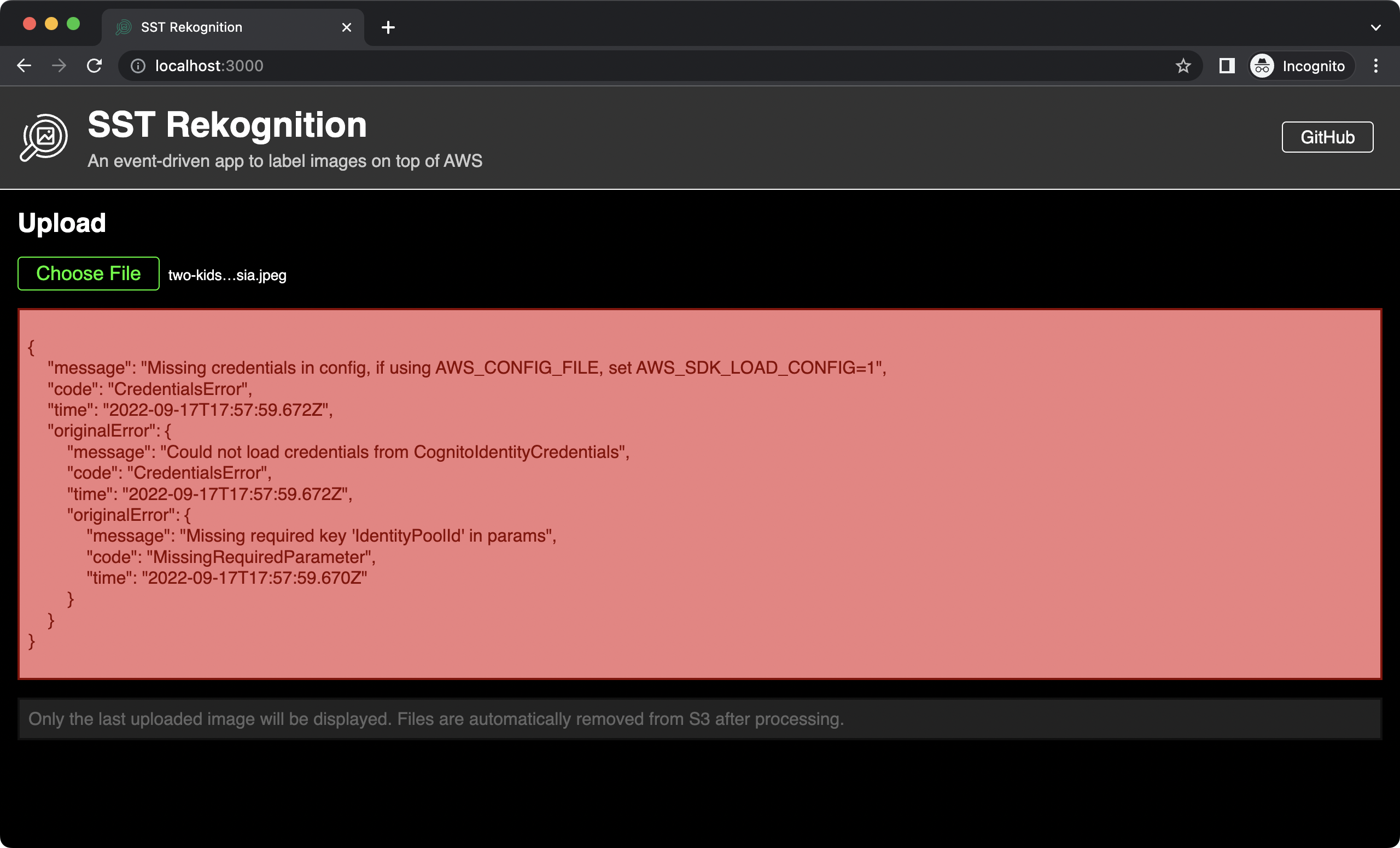Open the GitHub link button

tap(1327, 137)
